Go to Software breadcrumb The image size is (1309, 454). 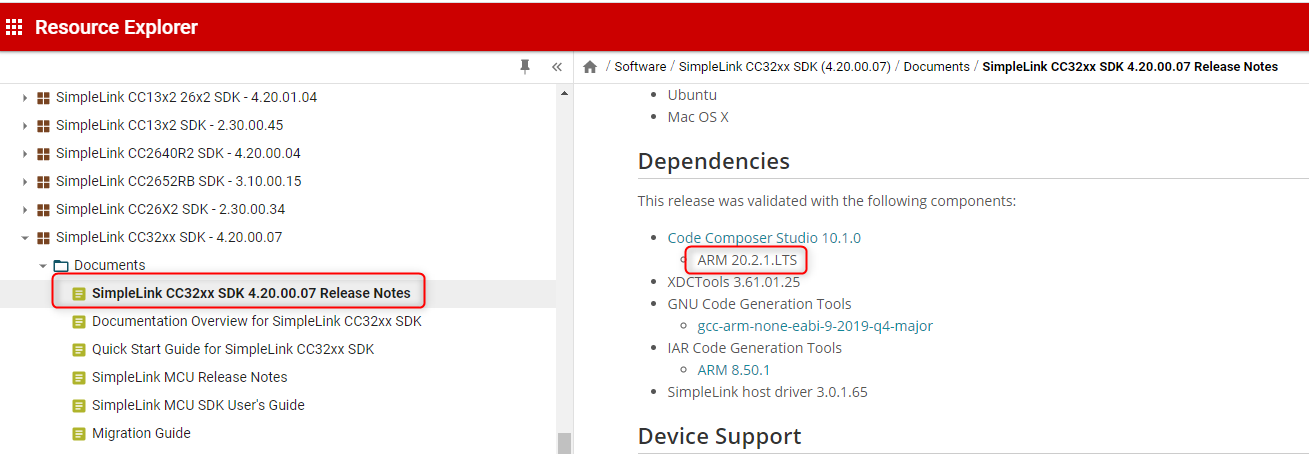[640, 67]
